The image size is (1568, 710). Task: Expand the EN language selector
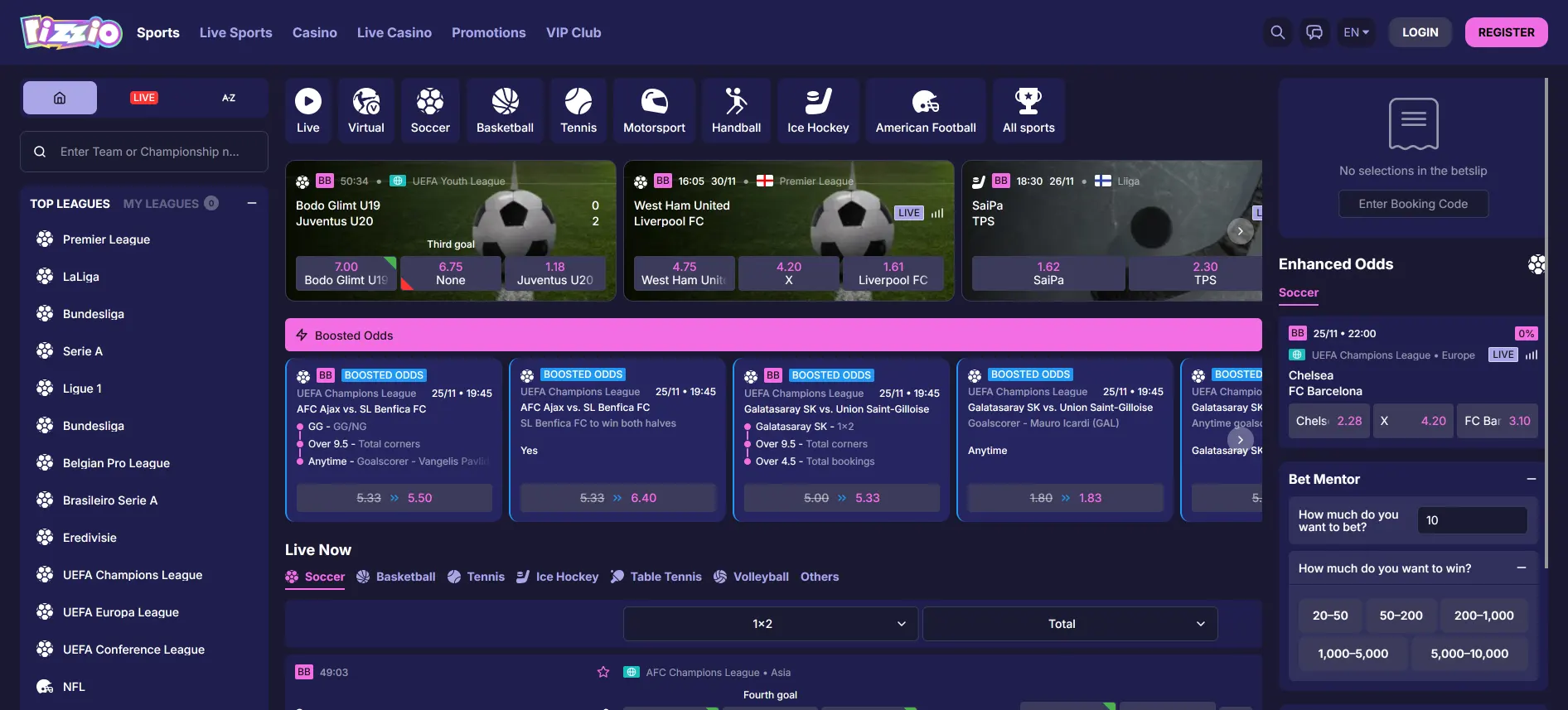click(1356, 32)
